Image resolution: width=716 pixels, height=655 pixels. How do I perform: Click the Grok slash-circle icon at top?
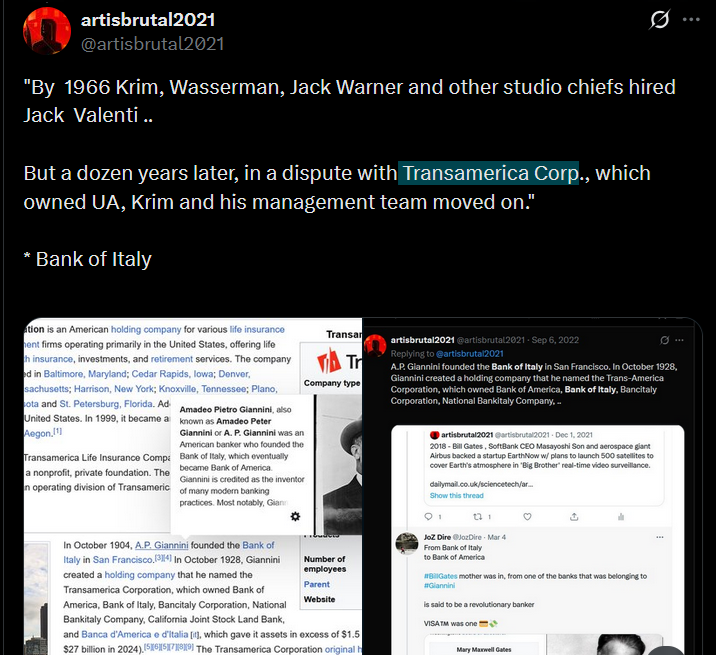(659, 20)
